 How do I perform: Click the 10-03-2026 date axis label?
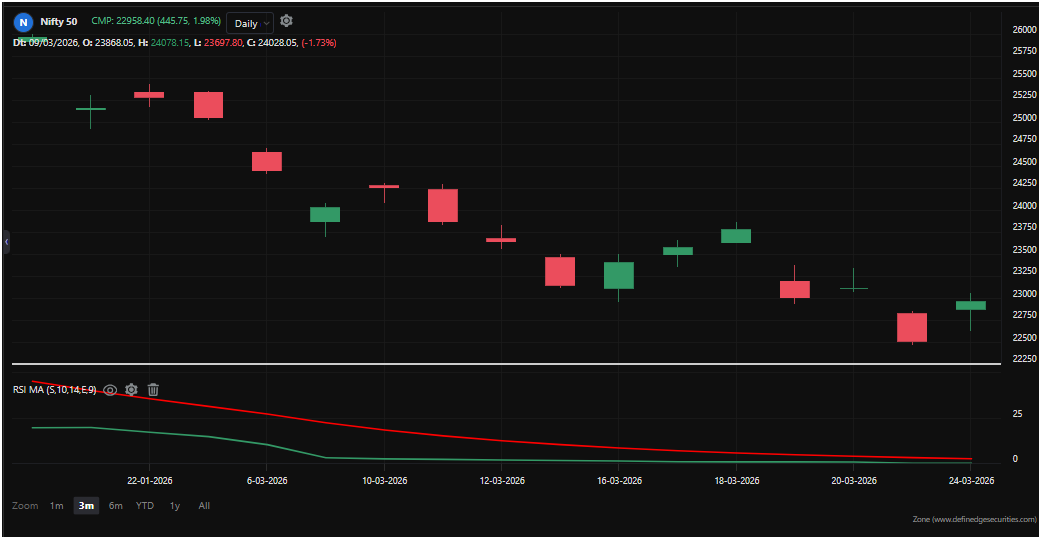[x=384, y=481]
